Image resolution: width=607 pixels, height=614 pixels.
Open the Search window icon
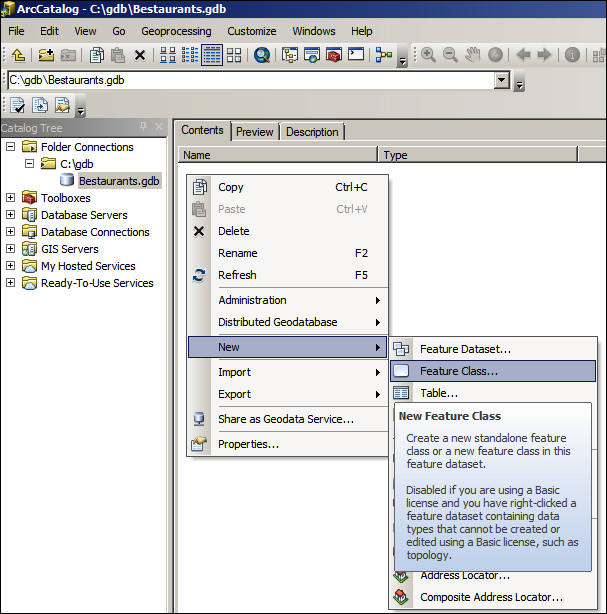click(x=262, y=55)
